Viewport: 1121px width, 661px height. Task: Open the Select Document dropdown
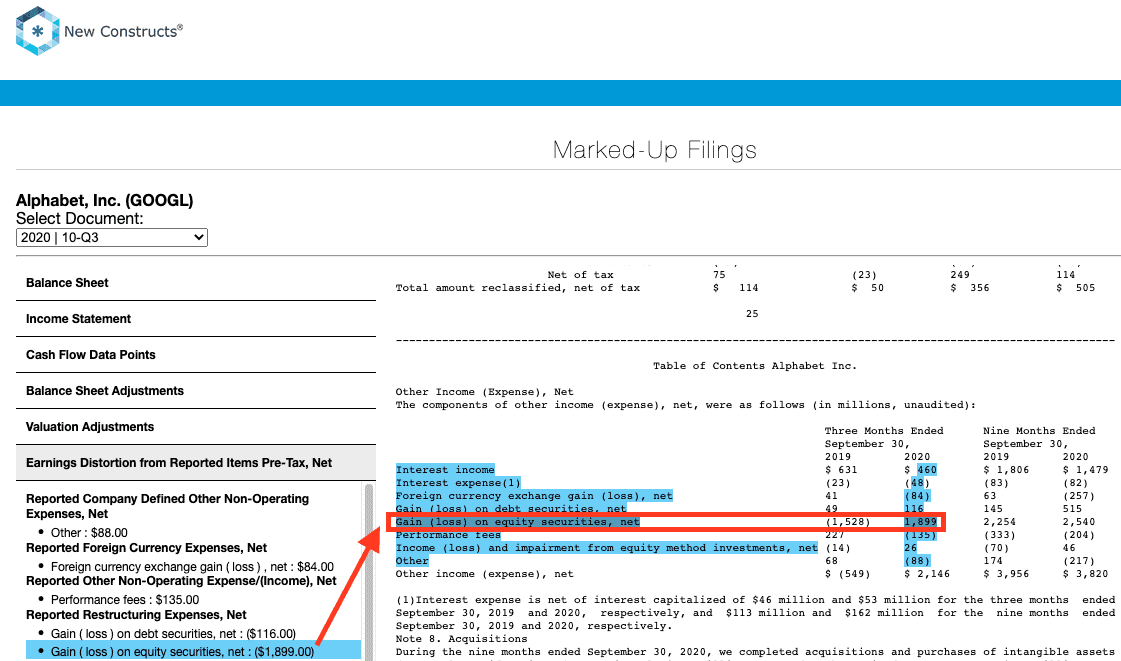(112, 237)
